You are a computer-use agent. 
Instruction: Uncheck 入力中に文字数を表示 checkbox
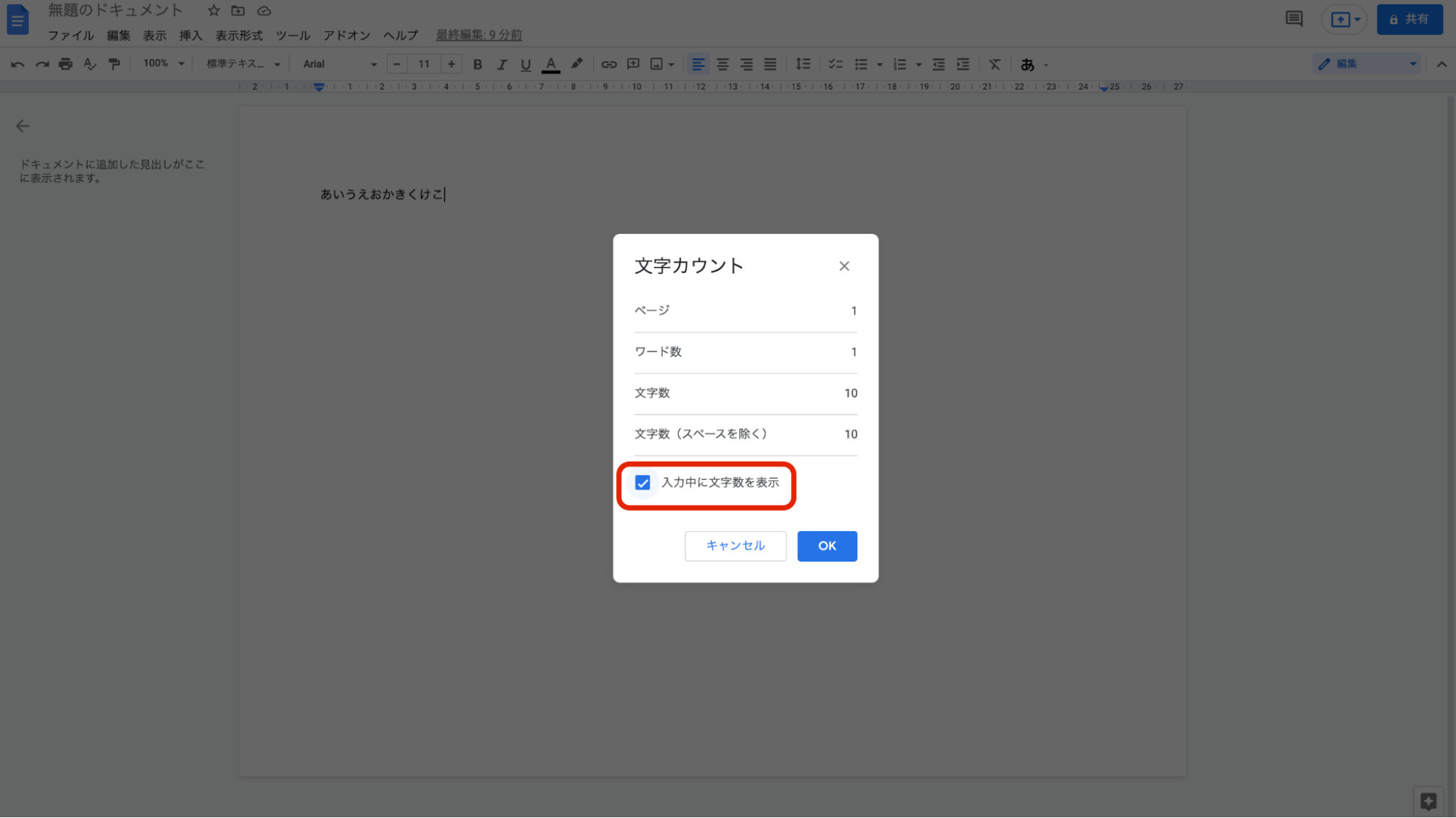point(642,483)
